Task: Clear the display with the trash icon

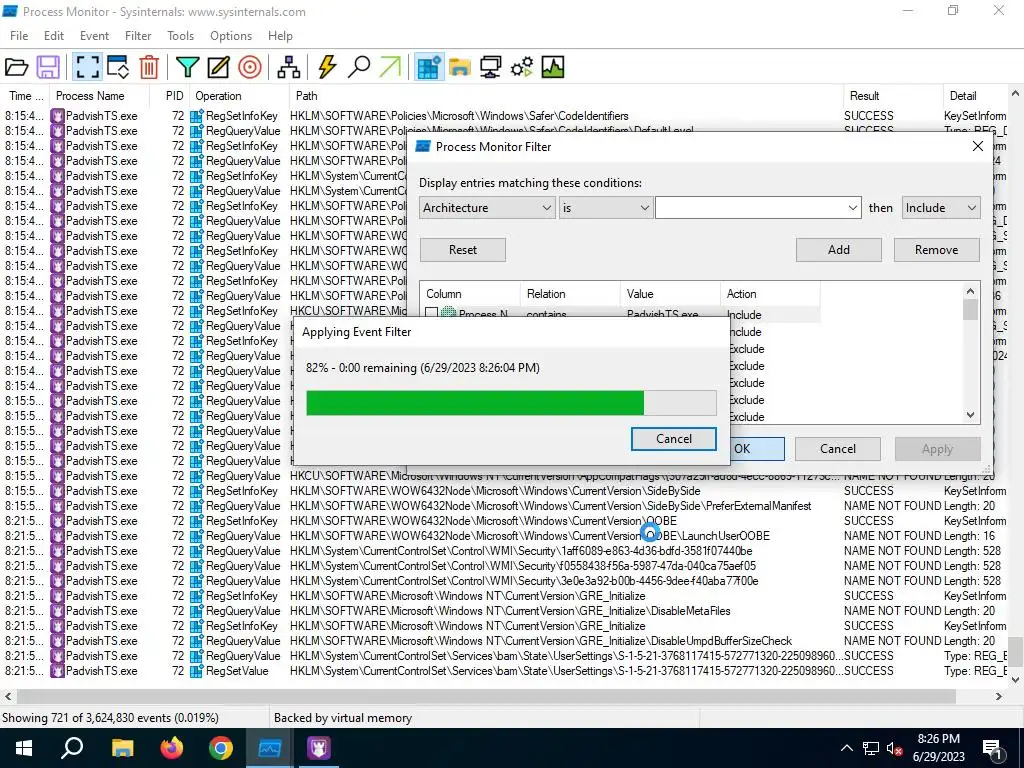Action: (149, 67)
